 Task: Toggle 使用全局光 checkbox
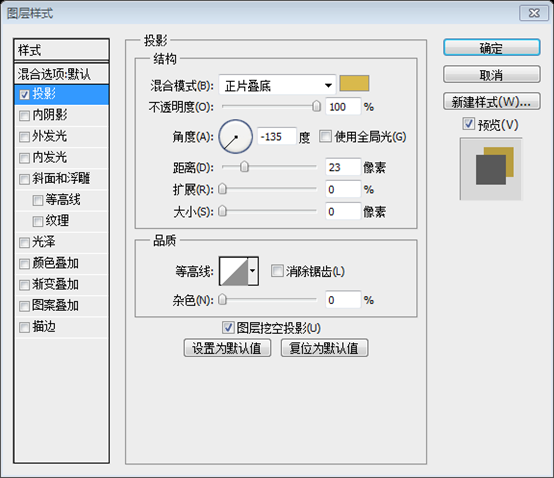pyautogui.click(x=325, y=136)
